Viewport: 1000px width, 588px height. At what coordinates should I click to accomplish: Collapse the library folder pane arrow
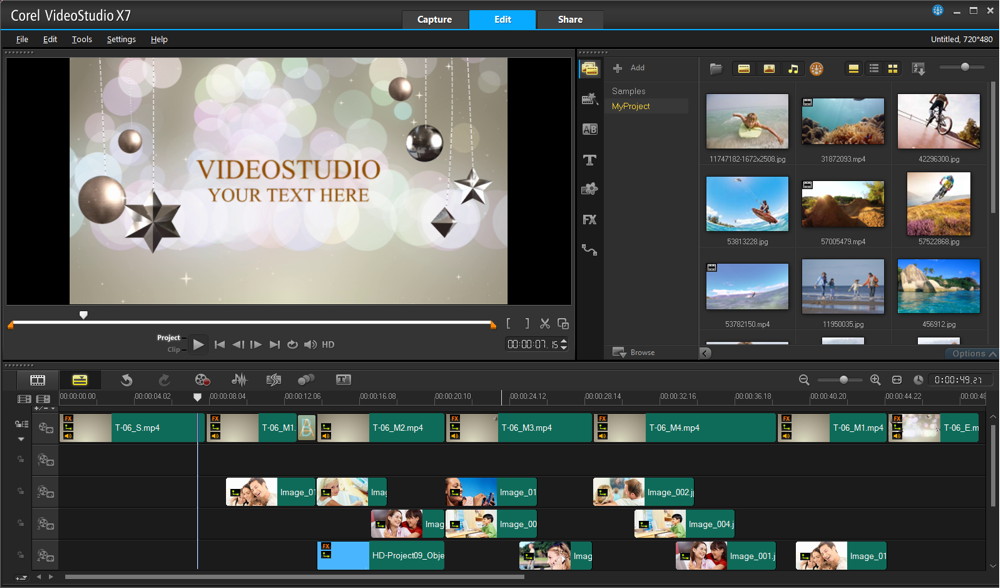coord(705,353)
